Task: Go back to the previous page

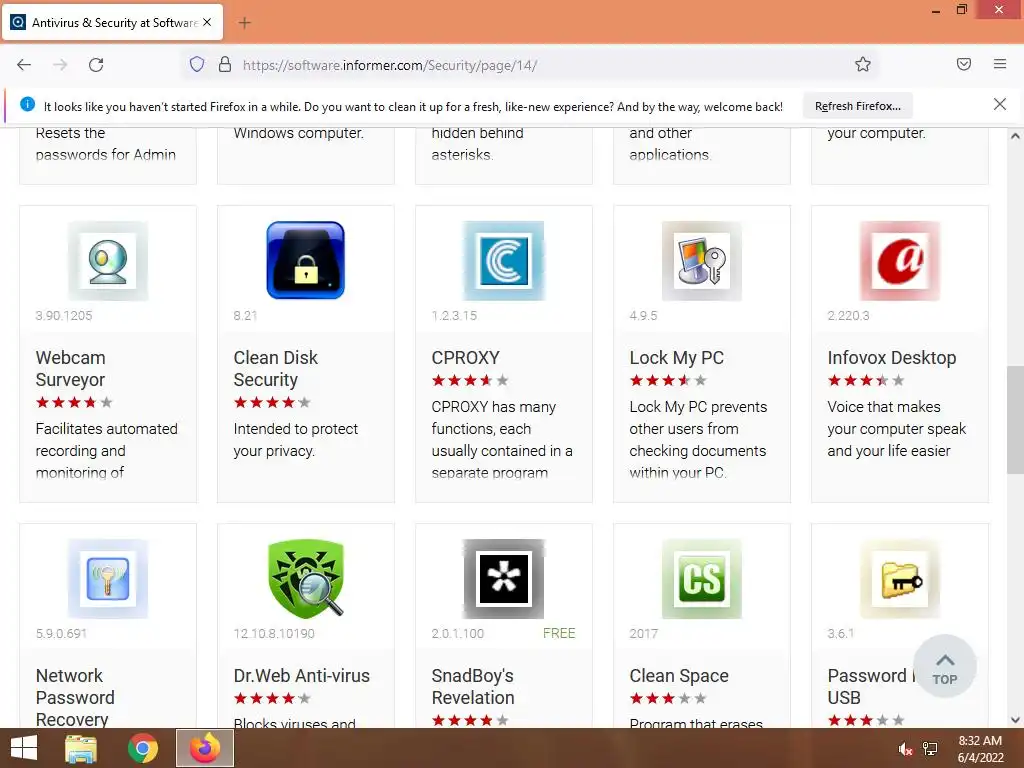Action: (24, 65)
